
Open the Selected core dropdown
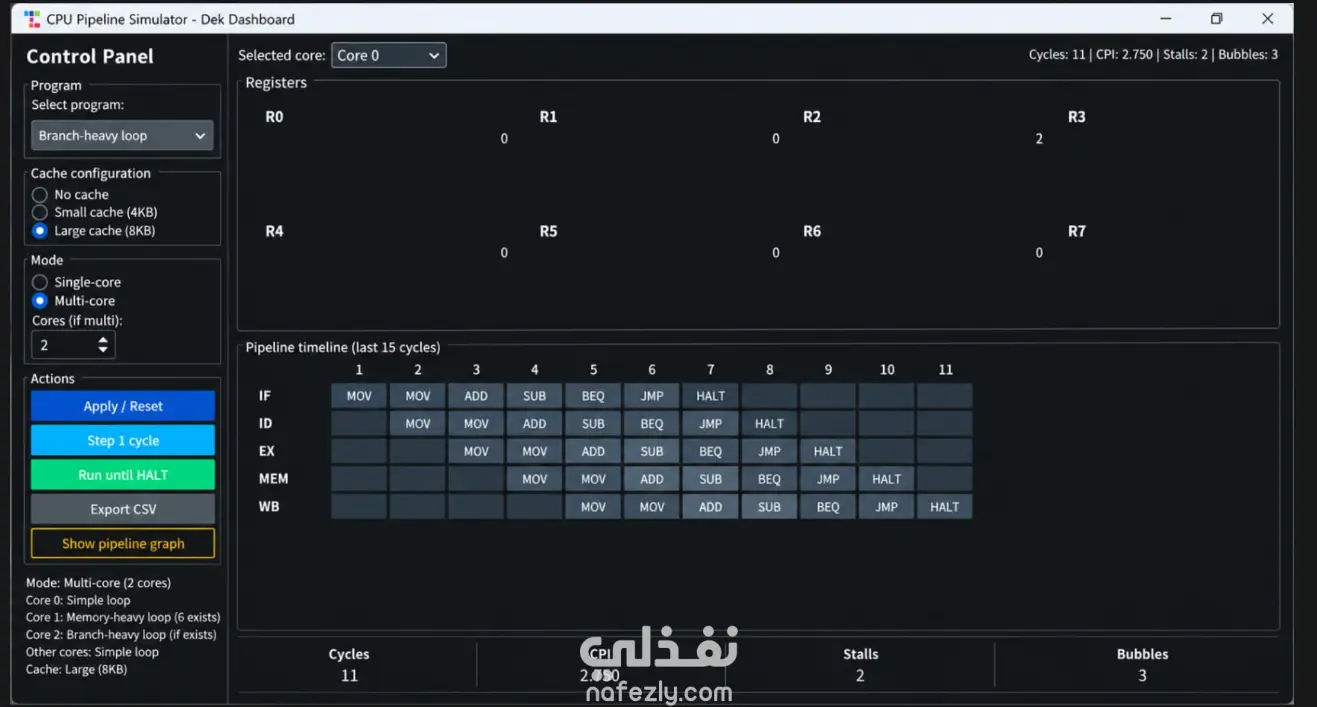388,56
